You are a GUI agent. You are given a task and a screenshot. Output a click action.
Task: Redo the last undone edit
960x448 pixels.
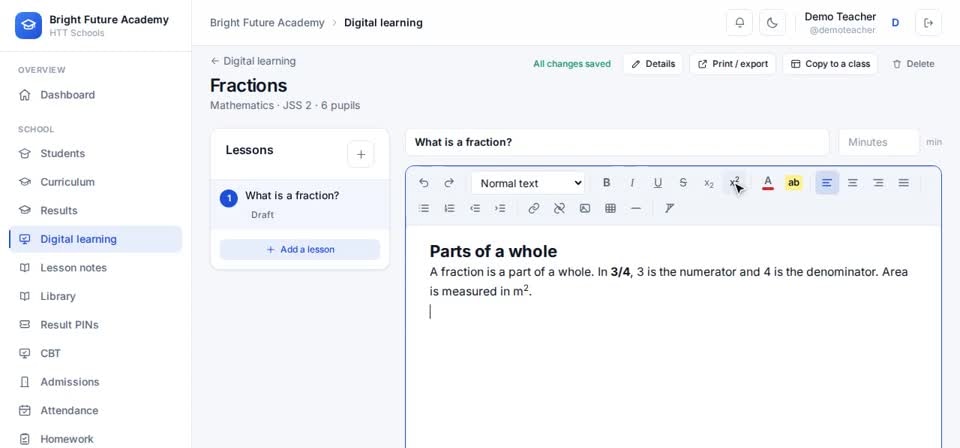449,183
